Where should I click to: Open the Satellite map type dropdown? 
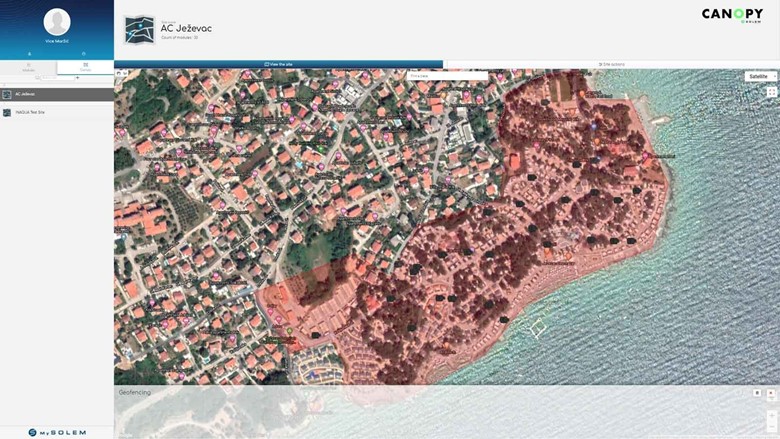[x=760, y=76]
